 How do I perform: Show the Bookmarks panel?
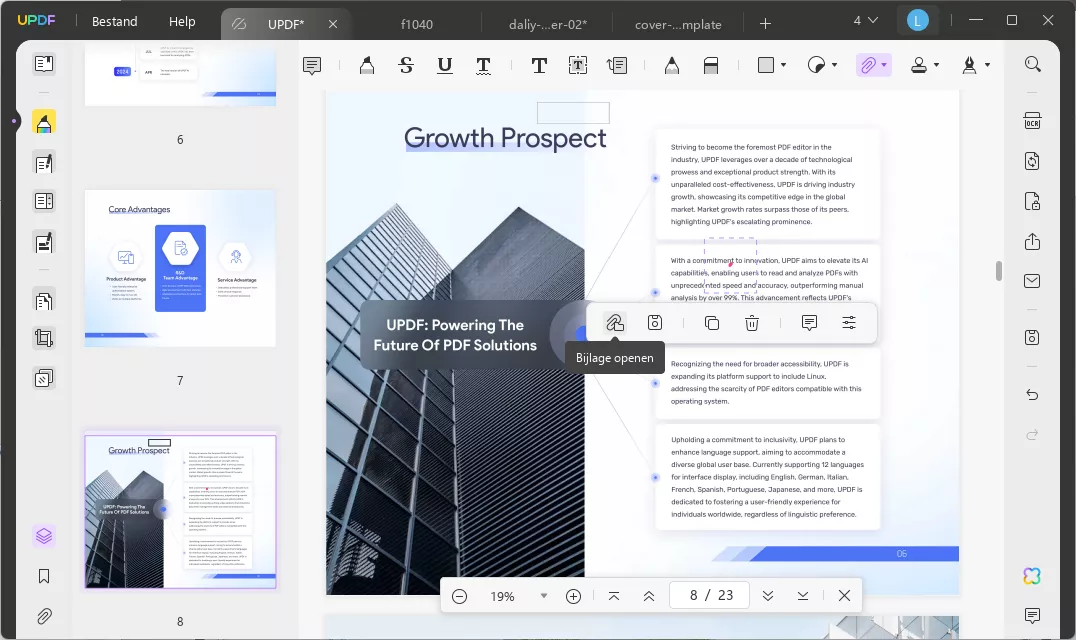point(44,576)
